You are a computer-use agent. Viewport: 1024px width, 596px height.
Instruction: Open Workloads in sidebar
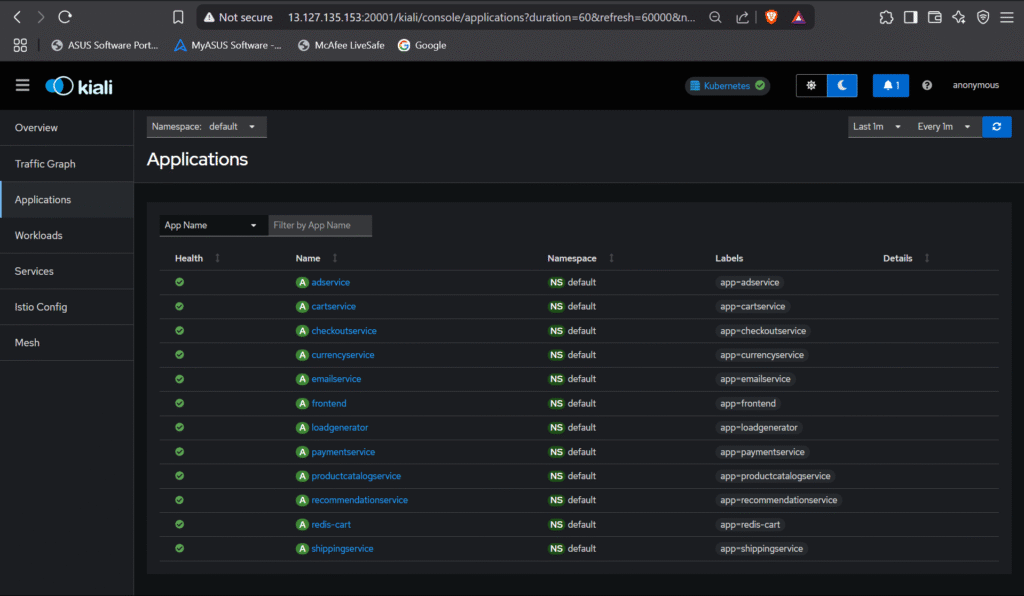(67, 236)
